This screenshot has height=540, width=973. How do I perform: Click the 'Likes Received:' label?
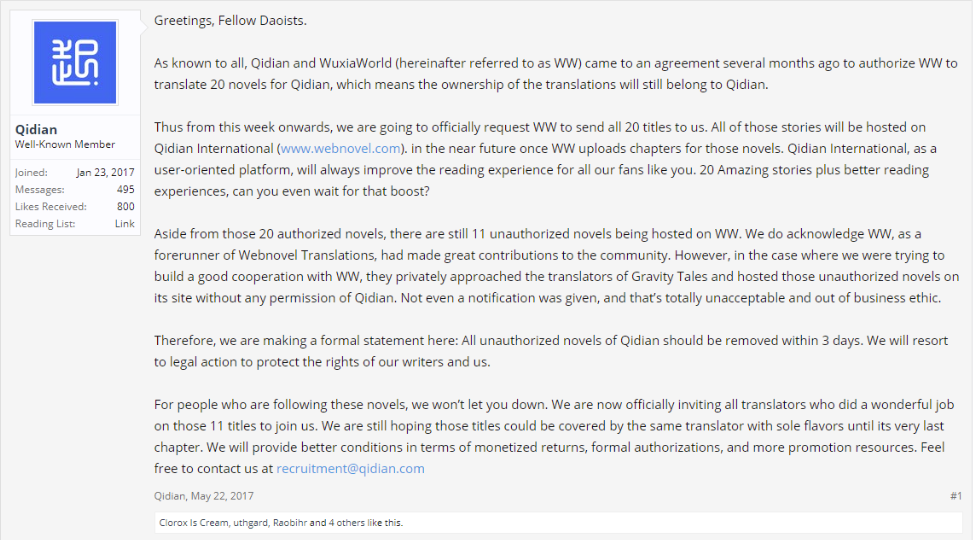click(x=50, y=206)
